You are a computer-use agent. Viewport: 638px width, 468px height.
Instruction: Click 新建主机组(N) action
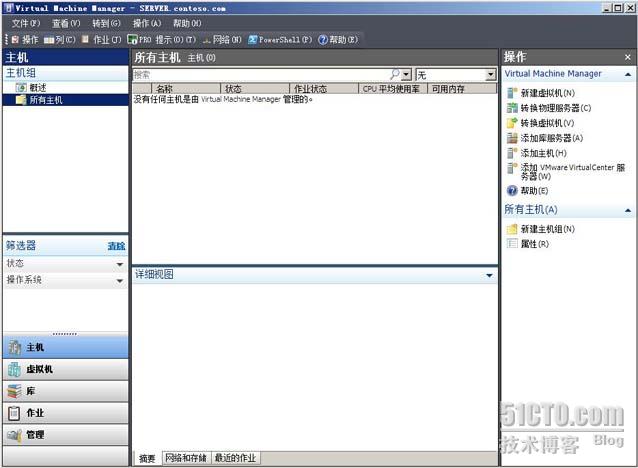(x=541, y=229)
